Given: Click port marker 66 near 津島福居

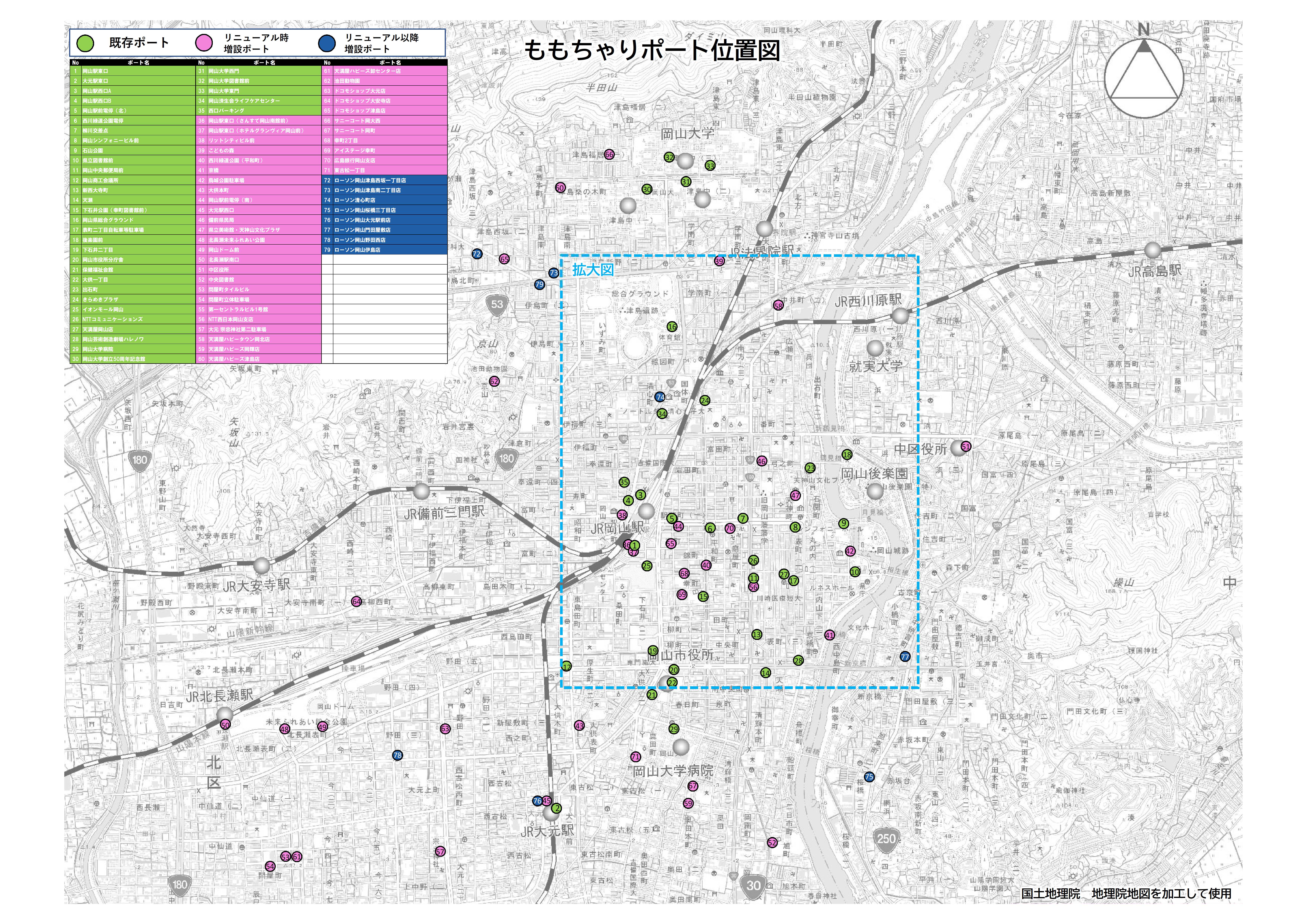Looking at the screenshot, I should [609, 154].
